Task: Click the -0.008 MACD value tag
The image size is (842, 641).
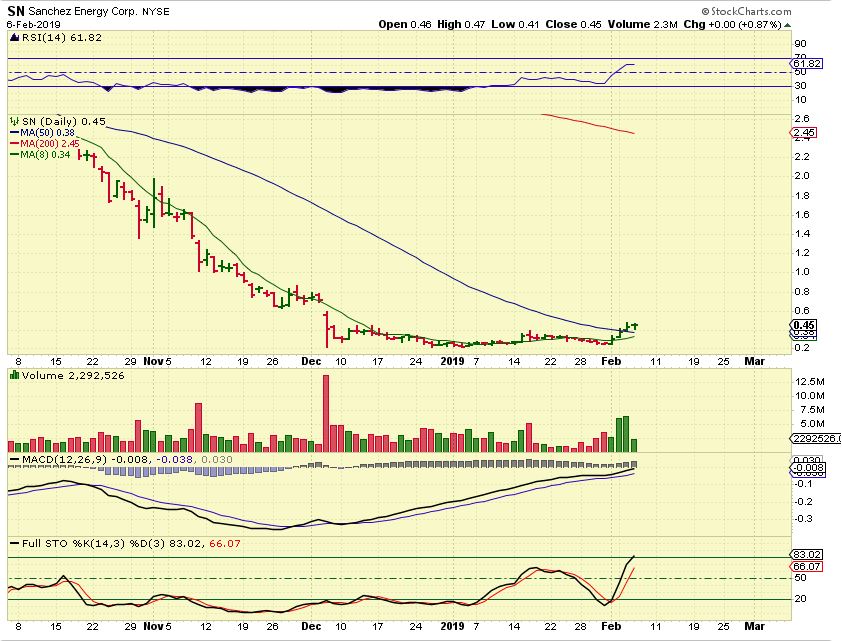Action: click(808, 468)
